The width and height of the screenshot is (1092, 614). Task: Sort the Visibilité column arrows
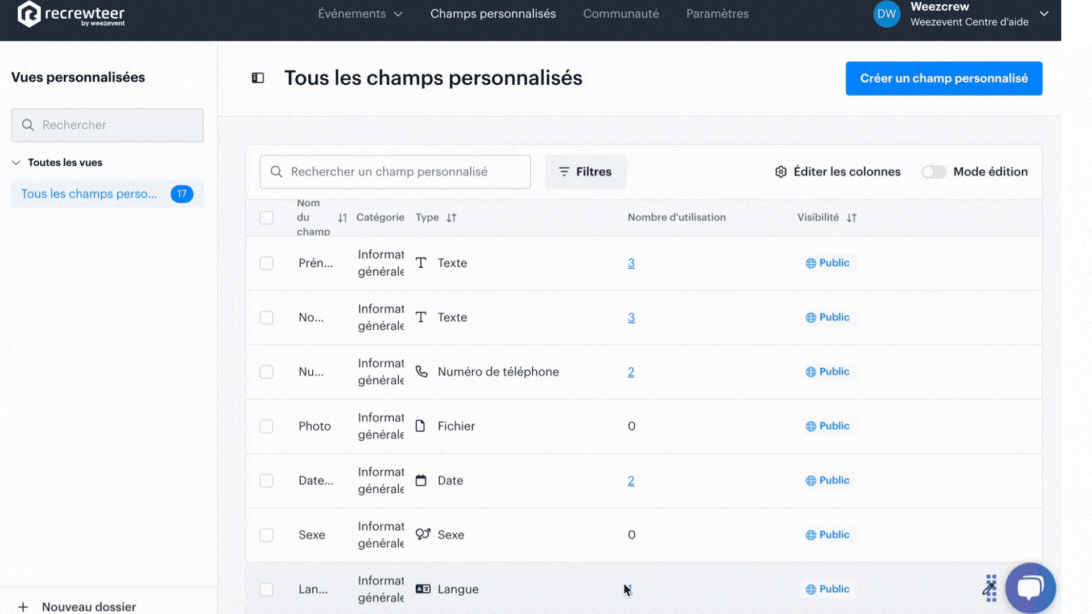click(851, 218)
